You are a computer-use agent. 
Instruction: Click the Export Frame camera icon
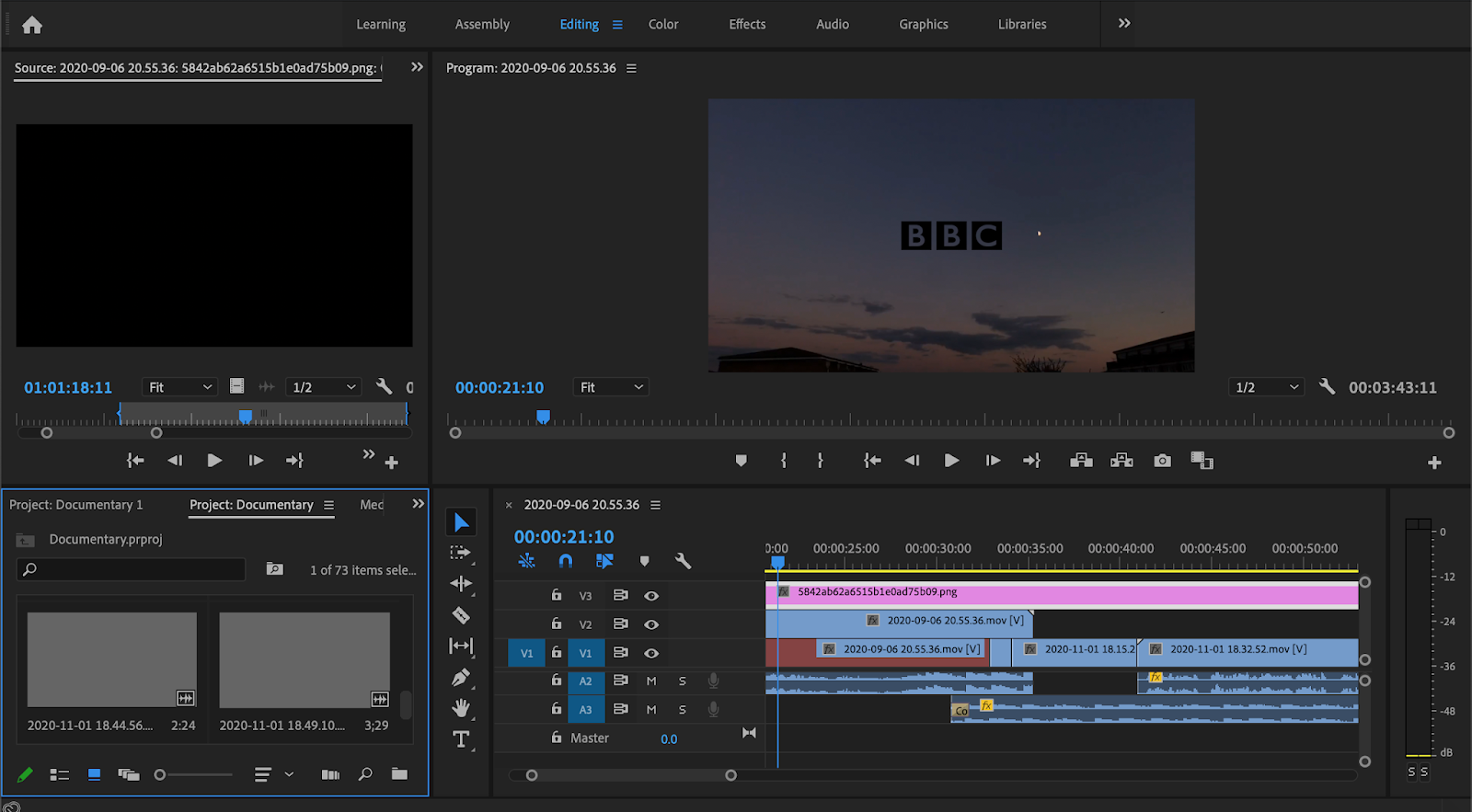coord(1163,461)
